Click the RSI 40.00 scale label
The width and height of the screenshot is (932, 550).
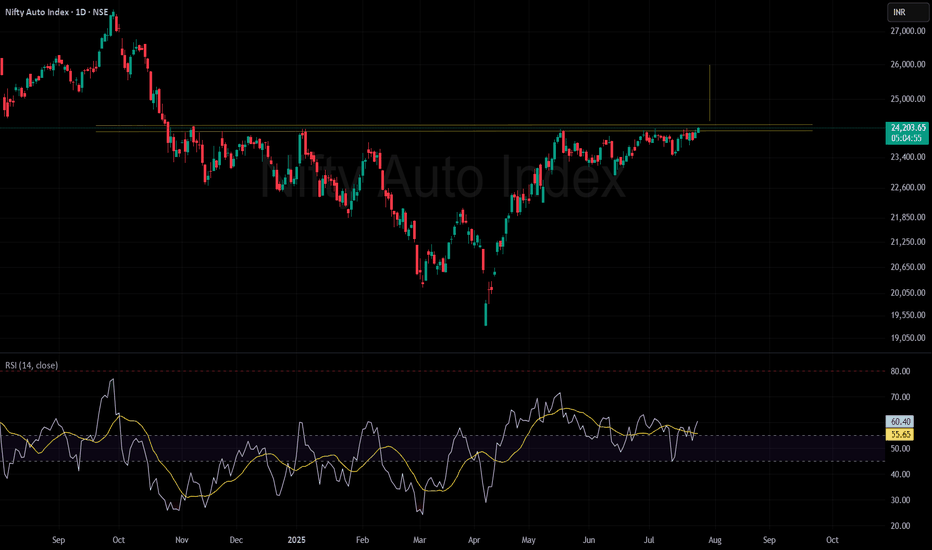point(900,474)
